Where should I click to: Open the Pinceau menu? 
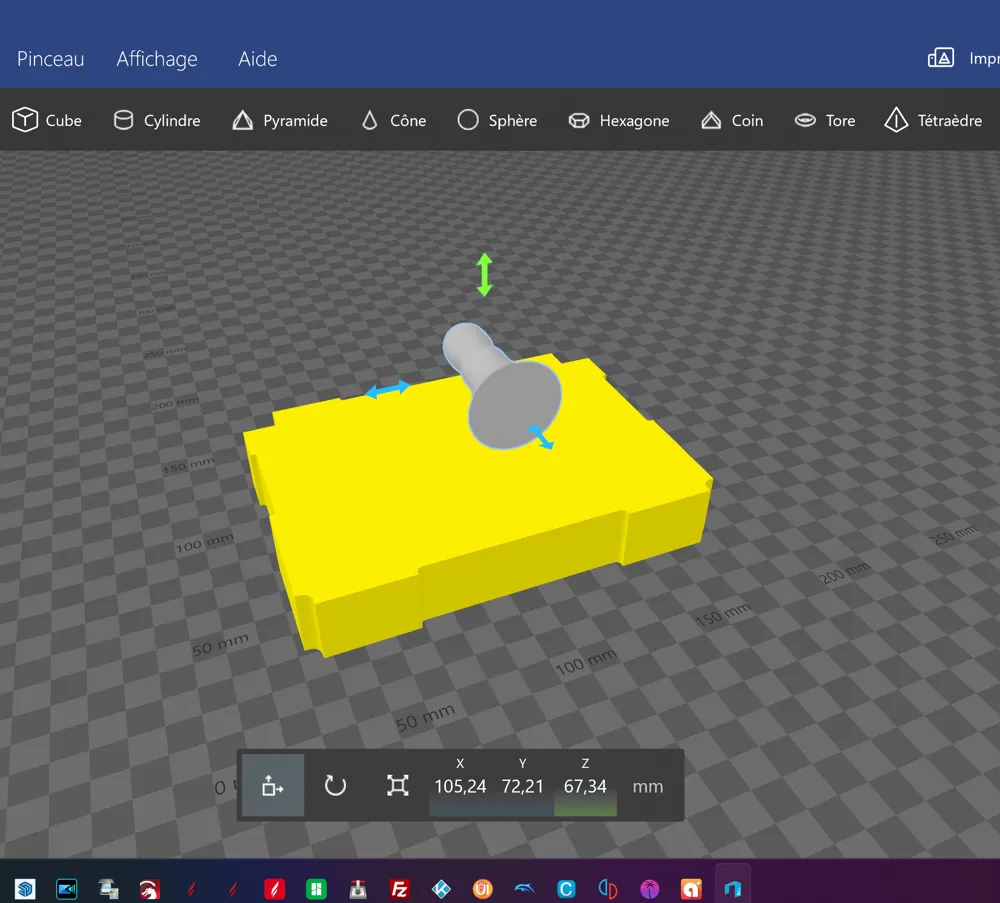[x=50, y=59]
